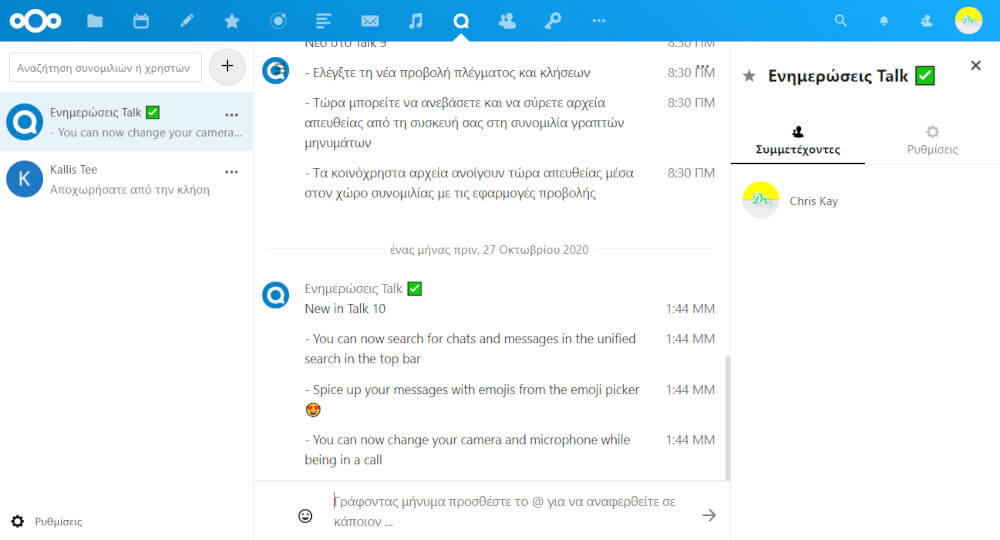Screen dimensions: 1000x540
Task: Expand the more apps ellipsis menu
Action: [598, 21]
